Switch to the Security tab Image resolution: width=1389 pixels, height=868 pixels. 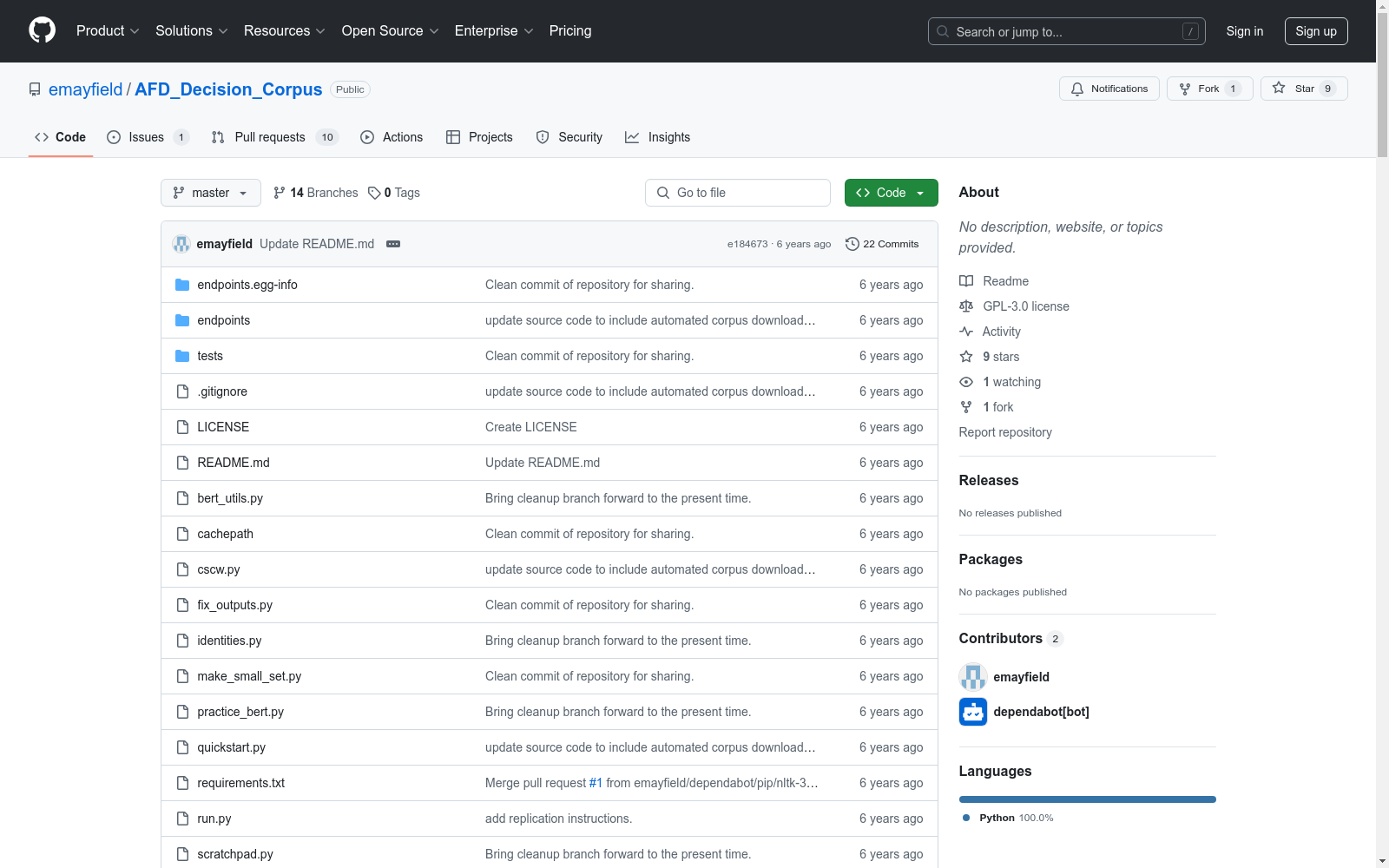click(x=569, y=137)
